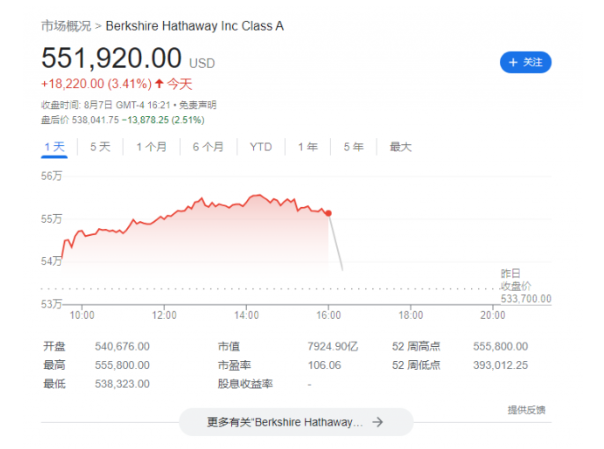
Task: Click the blue 关注 follow button
Action: point(525,62)
